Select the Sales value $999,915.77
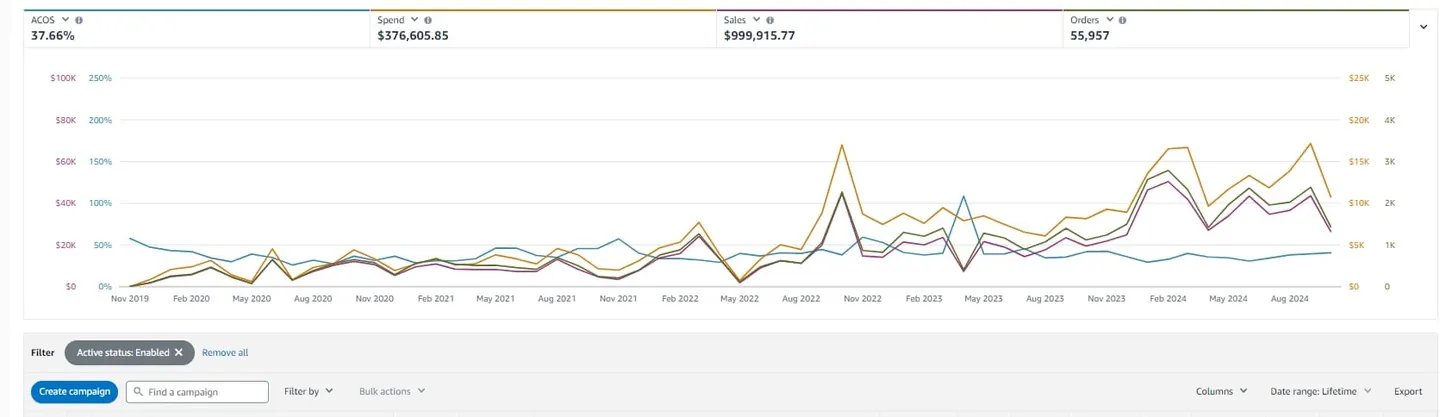The width and height of the screenshot is (1440, 417). coord(759,36)
